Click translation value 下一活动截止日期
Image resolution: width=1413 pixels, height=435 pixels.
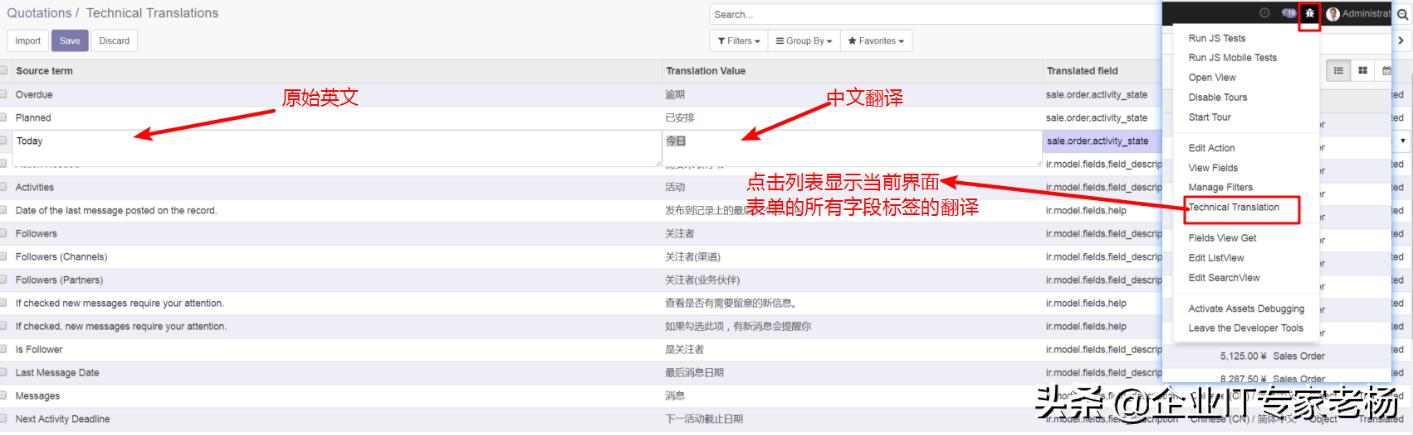pos(704,418)
